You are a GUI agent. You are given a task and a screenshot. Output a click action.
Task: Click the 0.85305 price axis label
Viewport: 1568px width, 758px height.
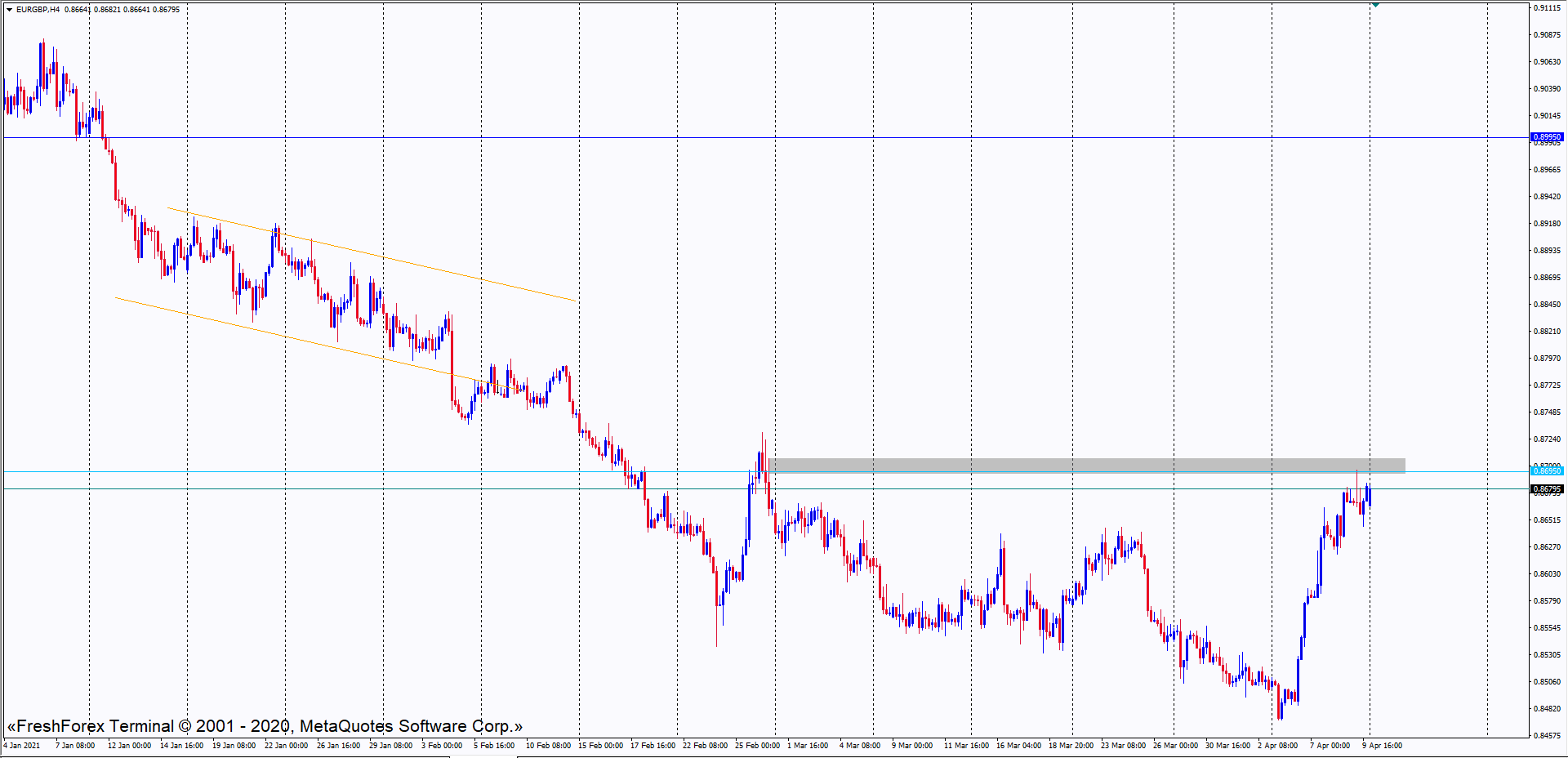(x=1547, y=655)
